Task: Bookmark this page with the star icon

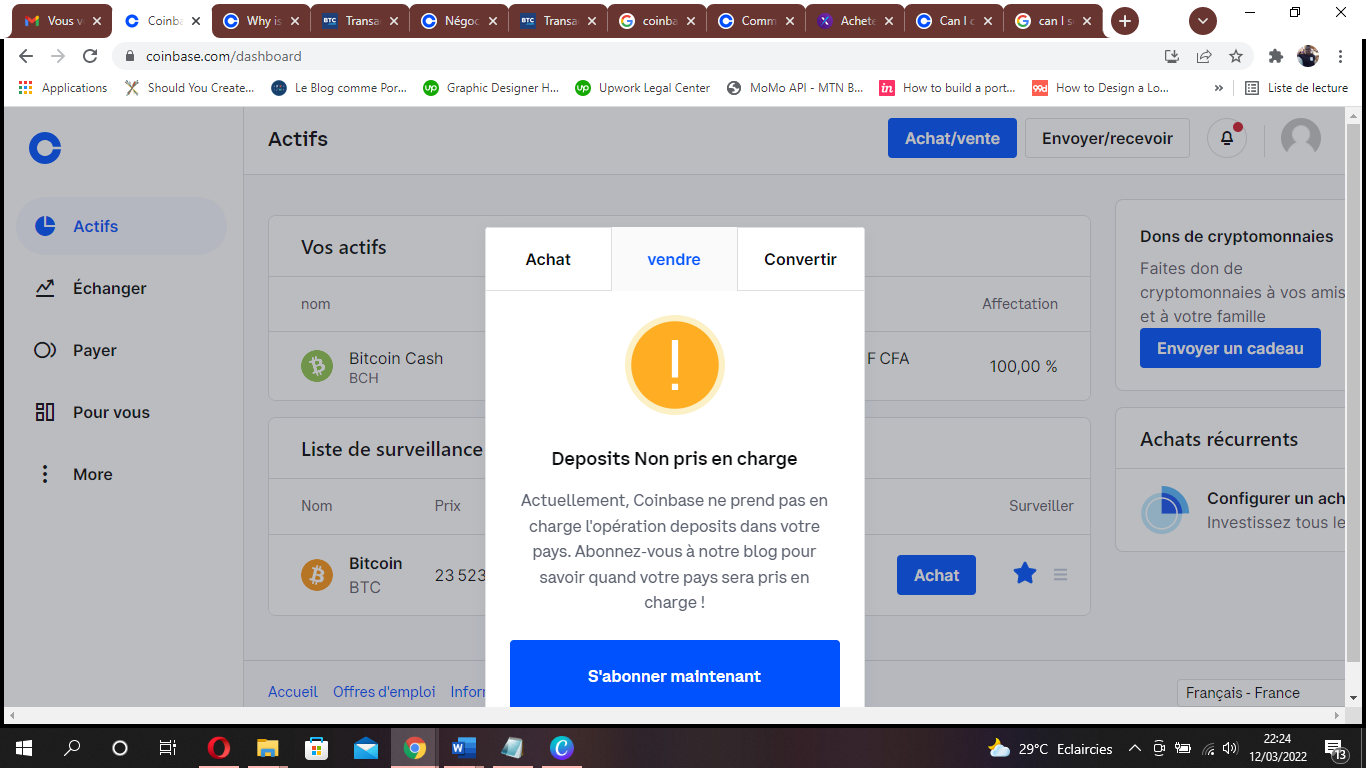Action: [1236, 56]
